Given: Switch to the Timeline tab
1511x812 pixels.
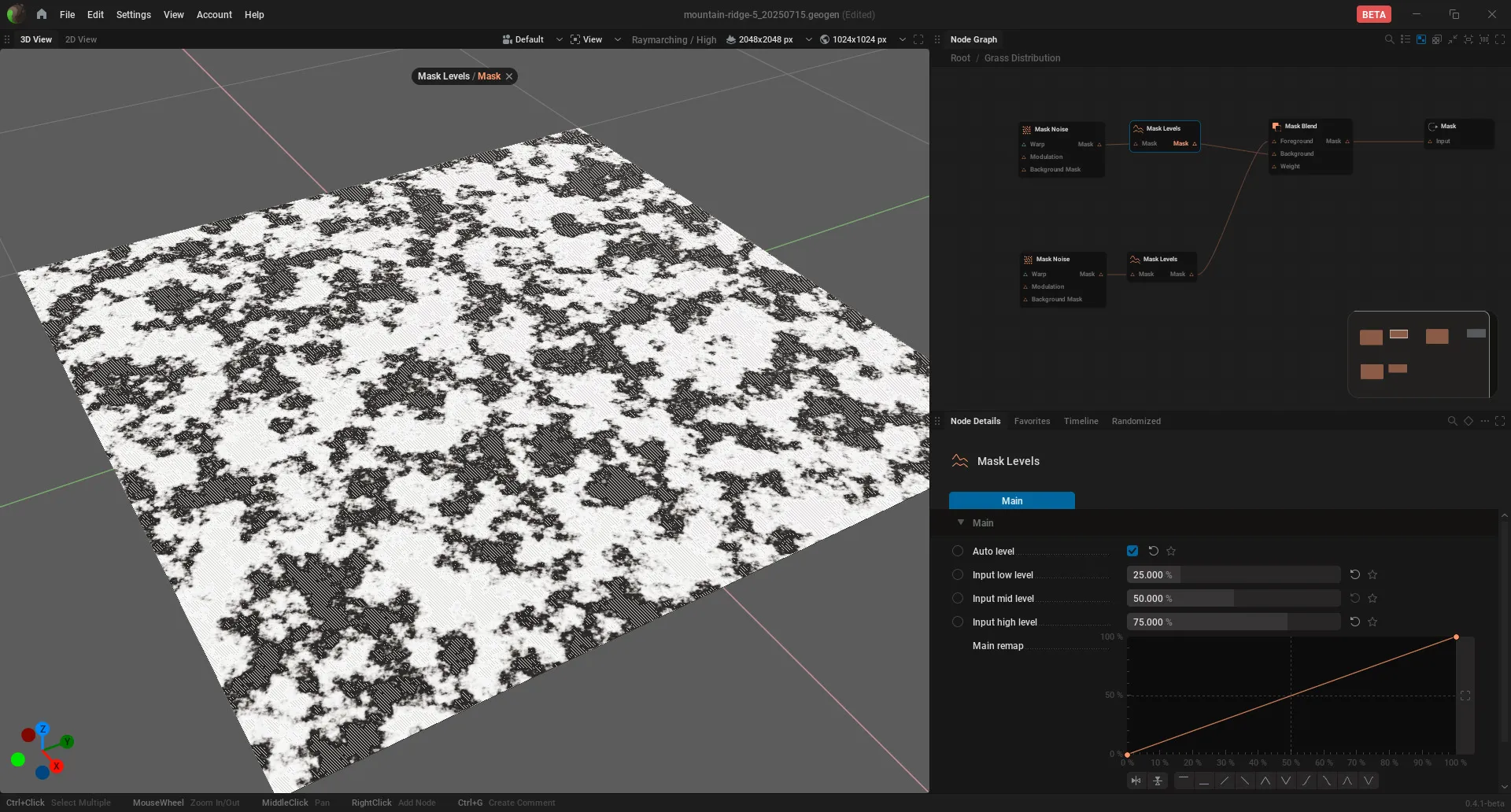Looking at the screenshot, I should tap(1081, 421).
